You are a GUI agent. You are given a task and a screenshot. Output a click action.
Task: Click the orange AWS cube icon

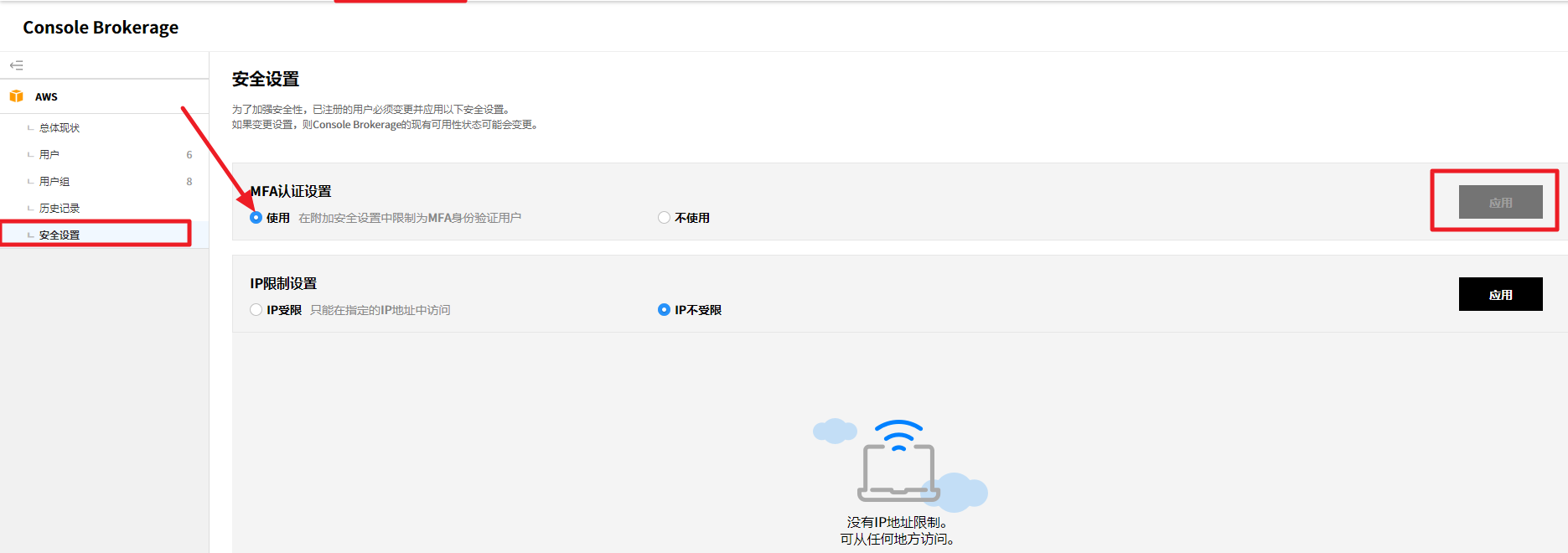(x=16, y=96)
